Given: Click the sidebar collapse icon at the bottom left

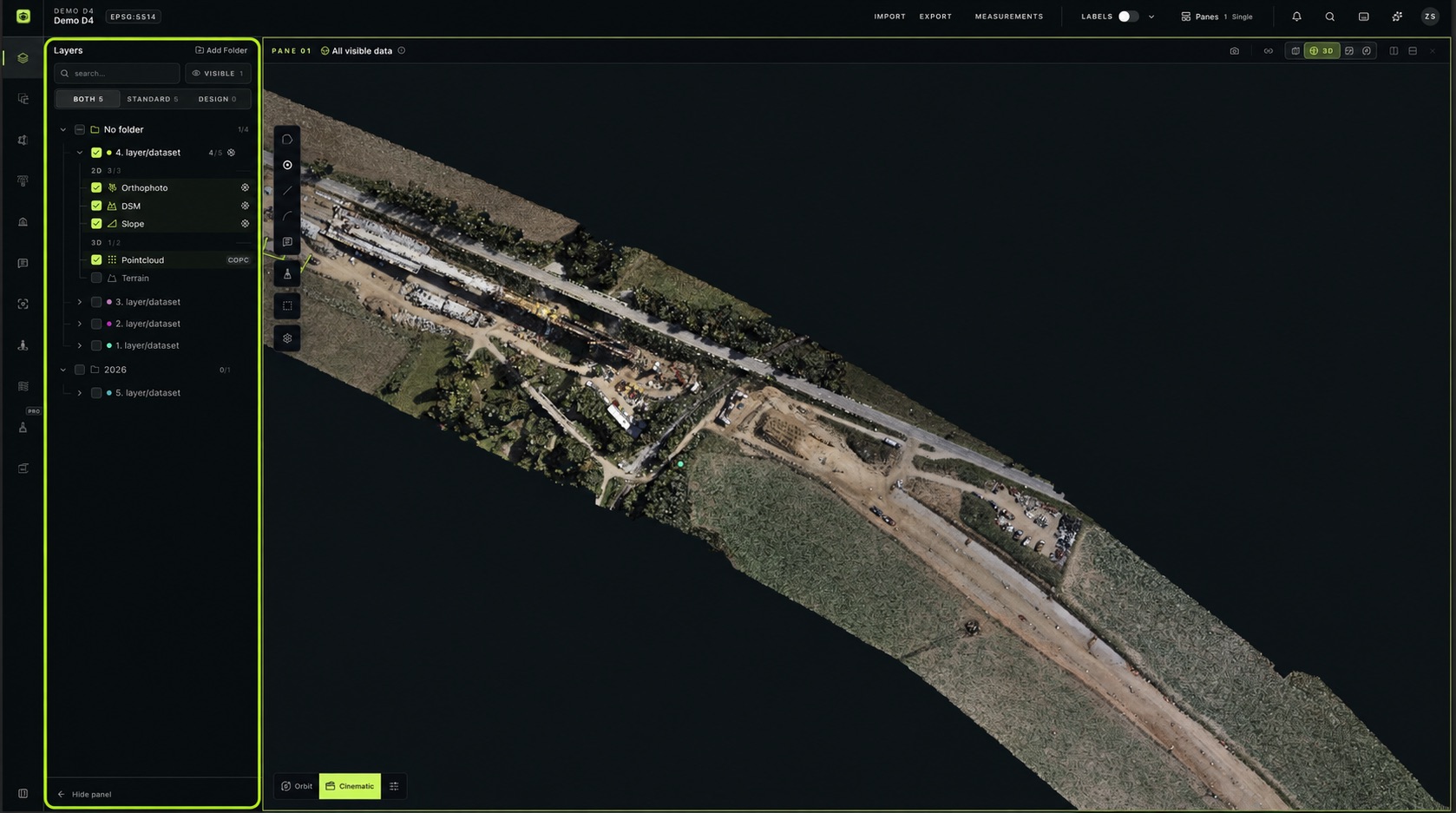Looking at the screenshot, I should 23,793.
